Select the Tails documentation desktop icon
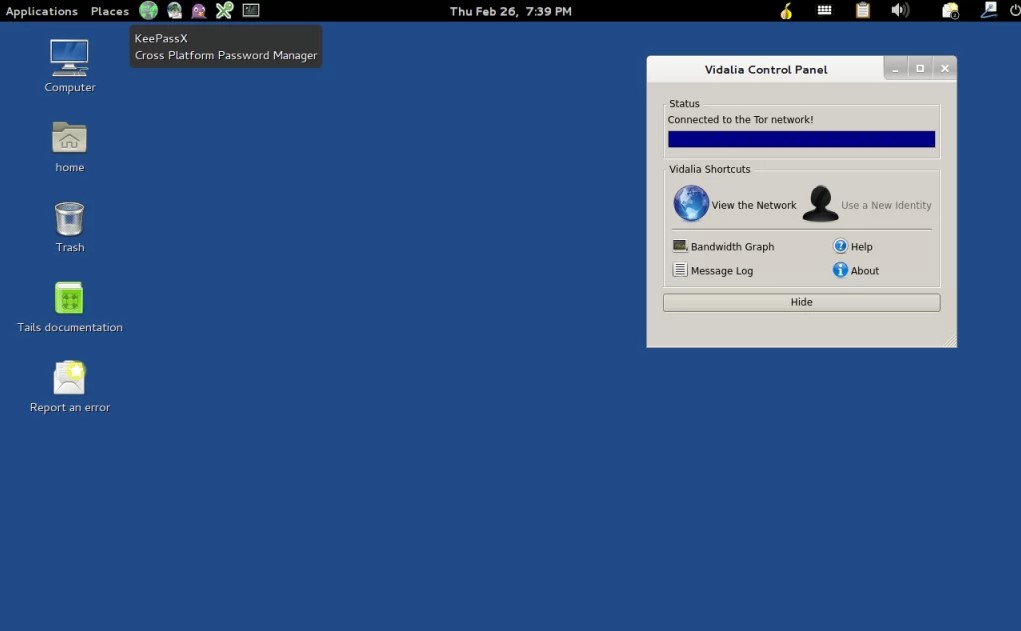This screenshot has height=631, width=1021. (x=70, y=307)
